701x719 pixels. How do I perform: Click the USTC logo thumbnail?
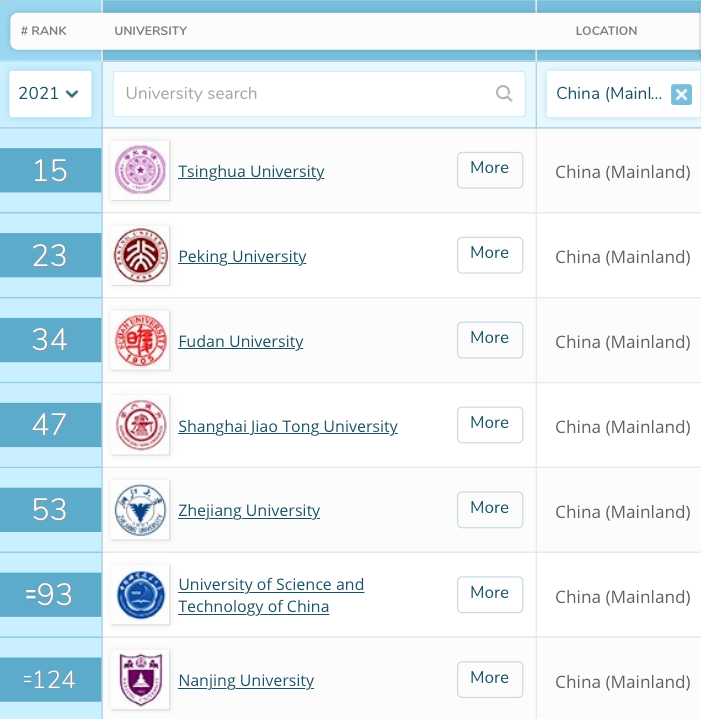(x=140, y=594)
